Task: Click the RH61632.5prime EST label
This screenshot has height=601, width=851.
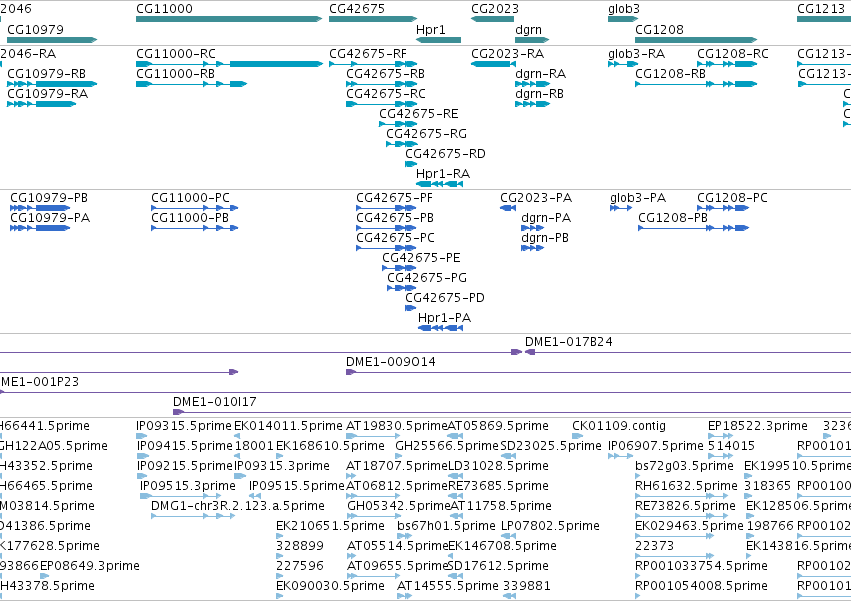Action: click(687, 486)
